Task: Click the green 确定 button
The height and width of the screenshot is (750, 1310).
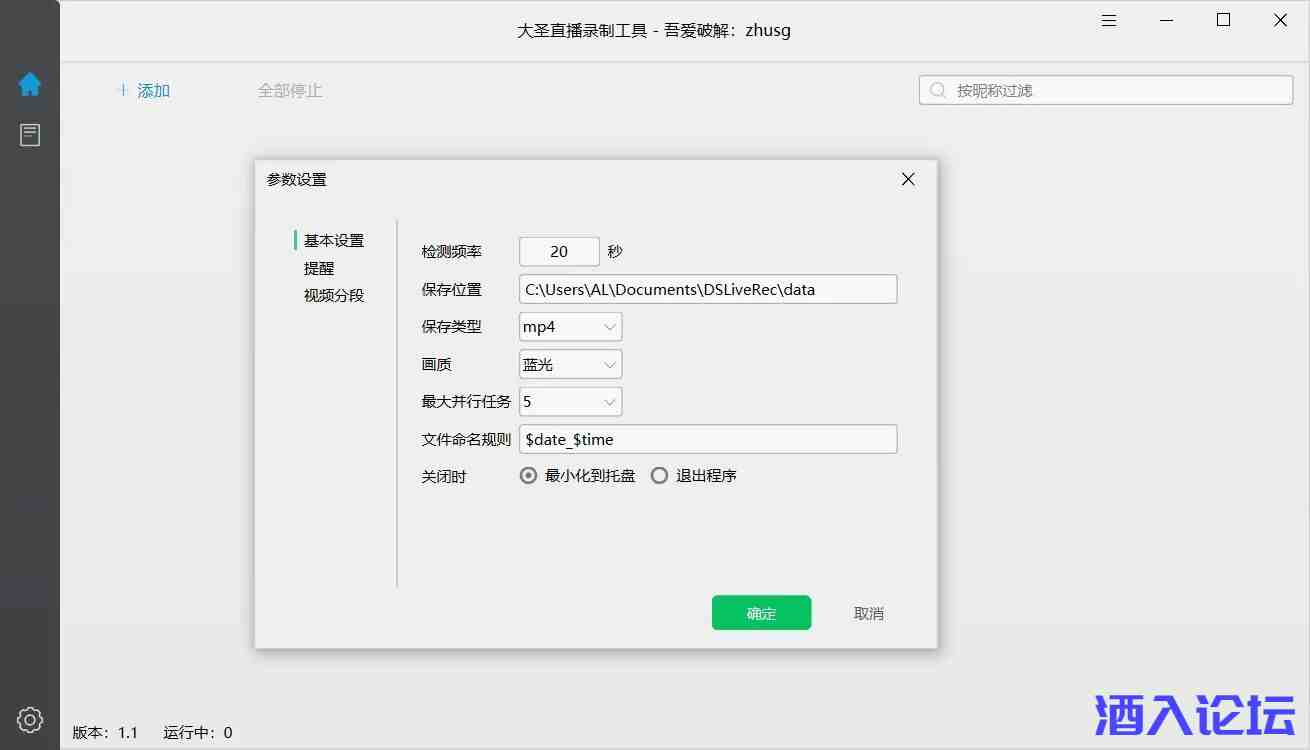Action: tap(761, 613)
